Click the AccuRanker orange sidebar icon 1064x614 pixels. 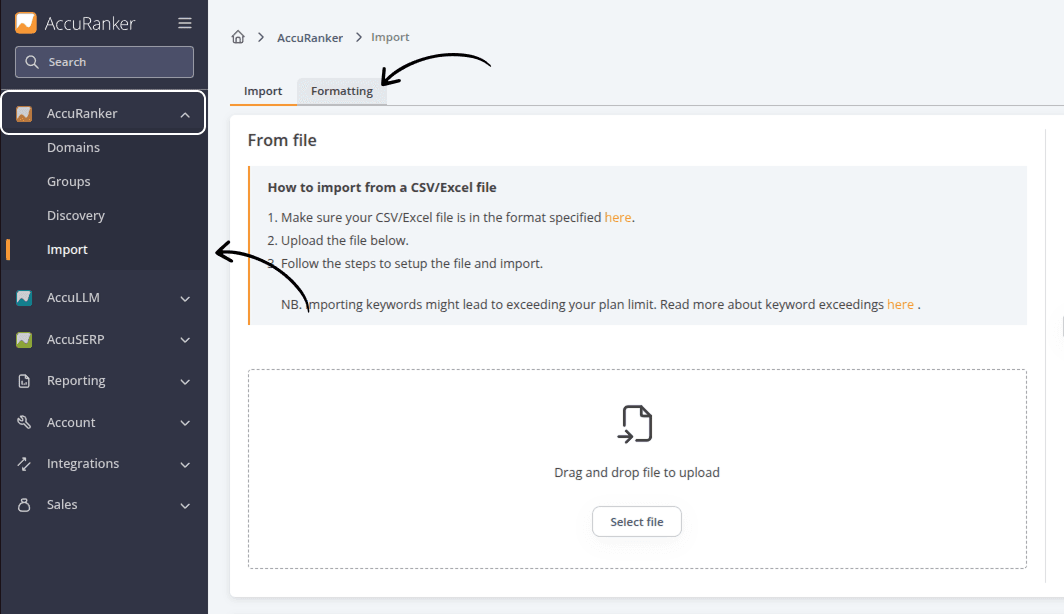[24, 113]
